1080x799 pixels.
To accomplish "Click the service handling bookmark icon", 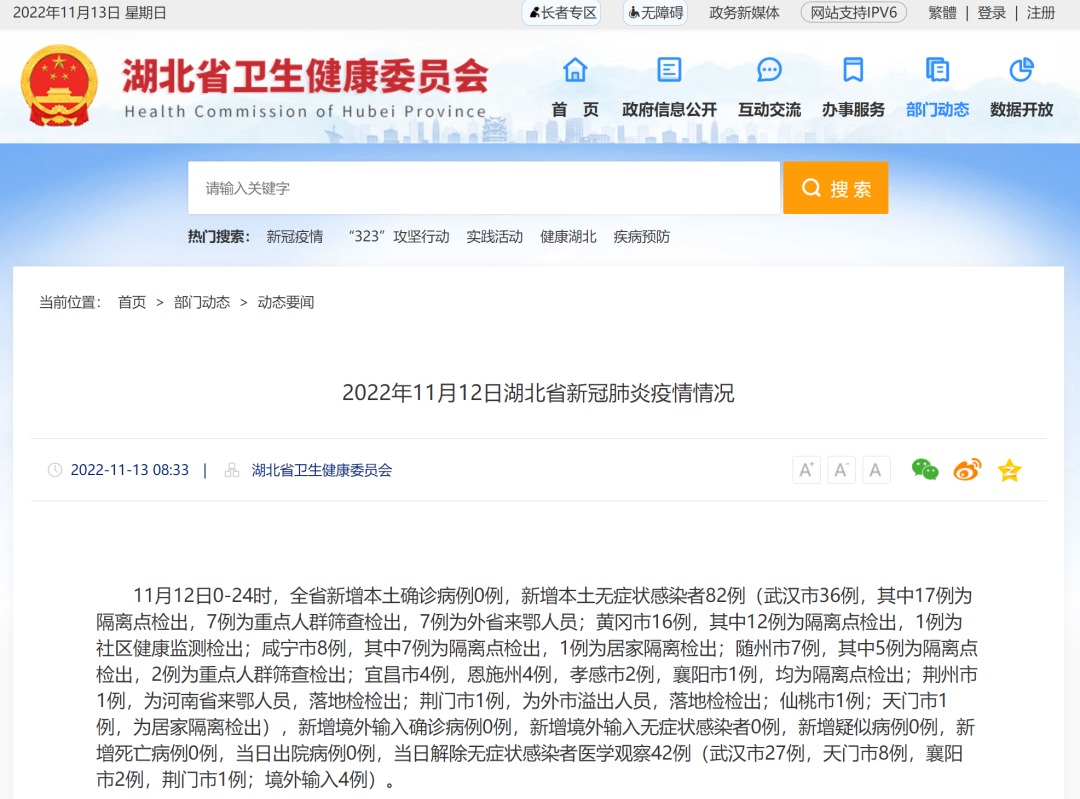I will (x=853, y=70).
